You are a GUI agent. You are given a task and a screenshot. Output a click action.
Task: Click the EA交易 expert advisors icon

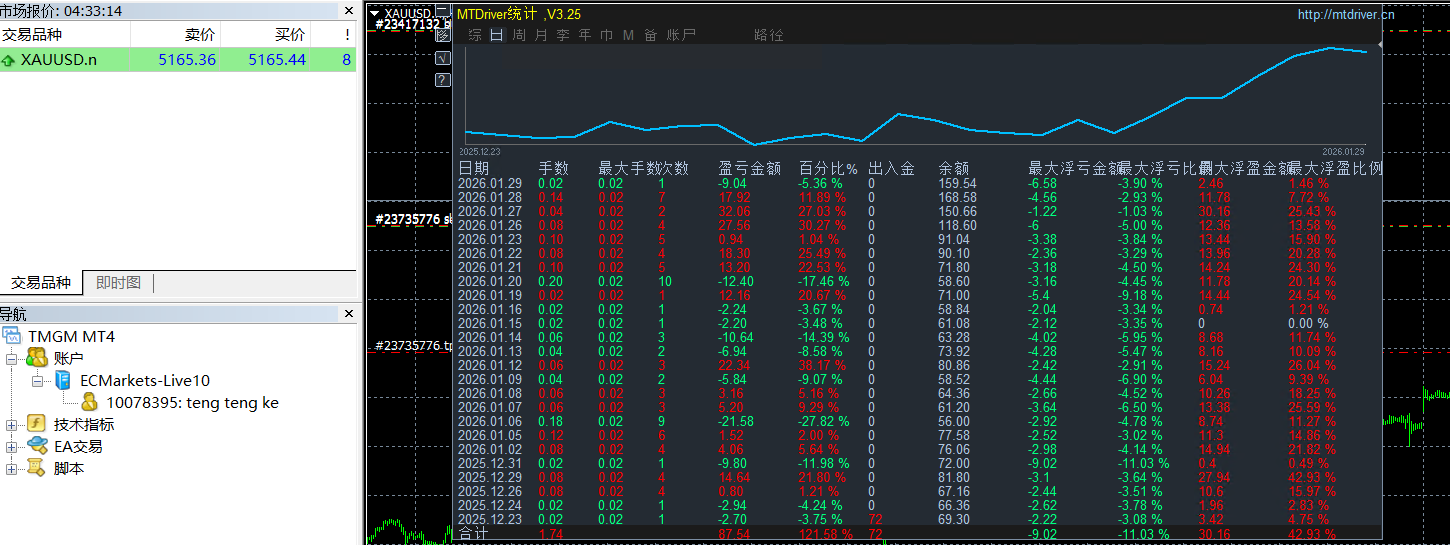coord(37,446)
